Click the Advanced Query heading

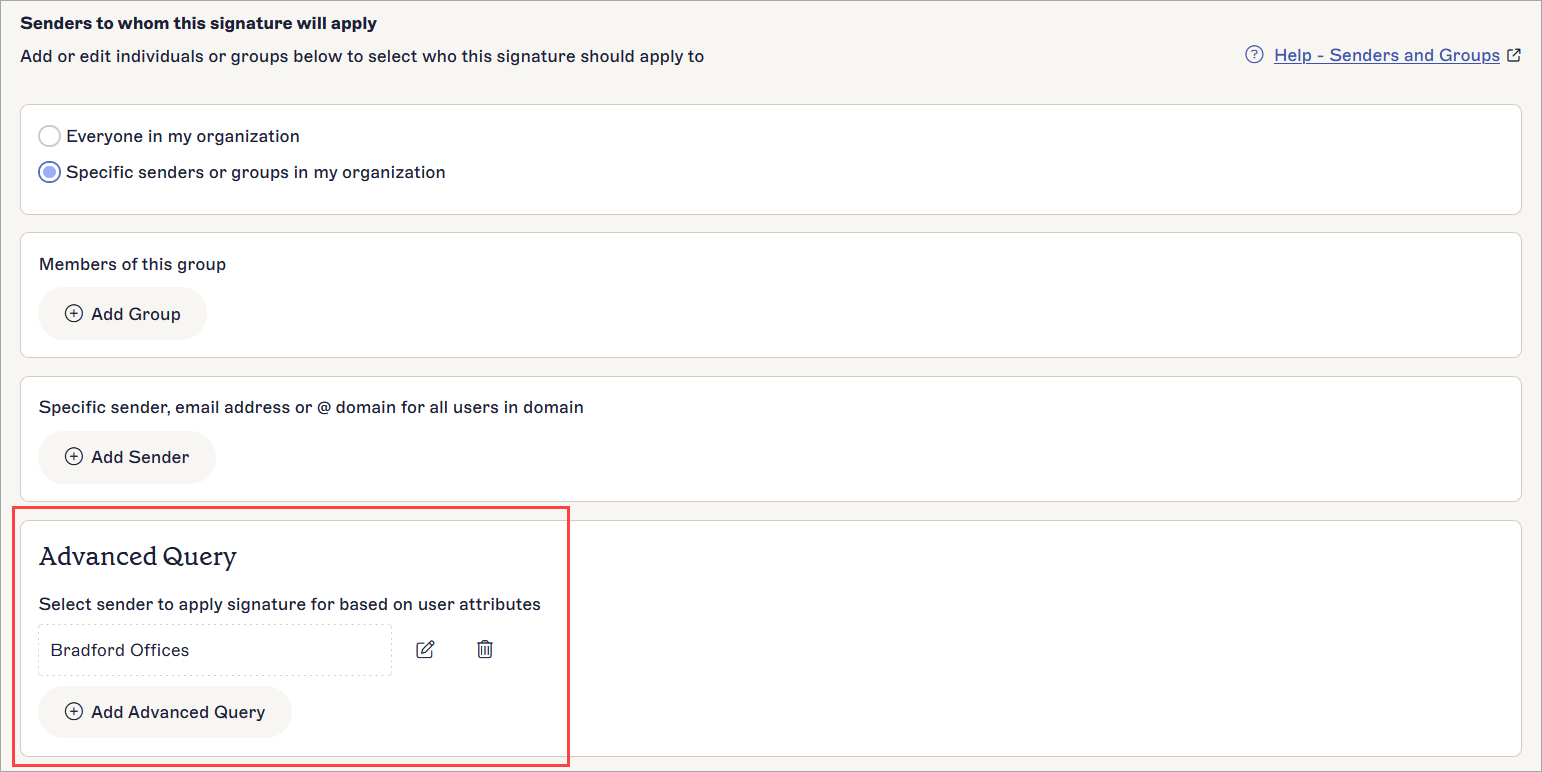[138, 557]
